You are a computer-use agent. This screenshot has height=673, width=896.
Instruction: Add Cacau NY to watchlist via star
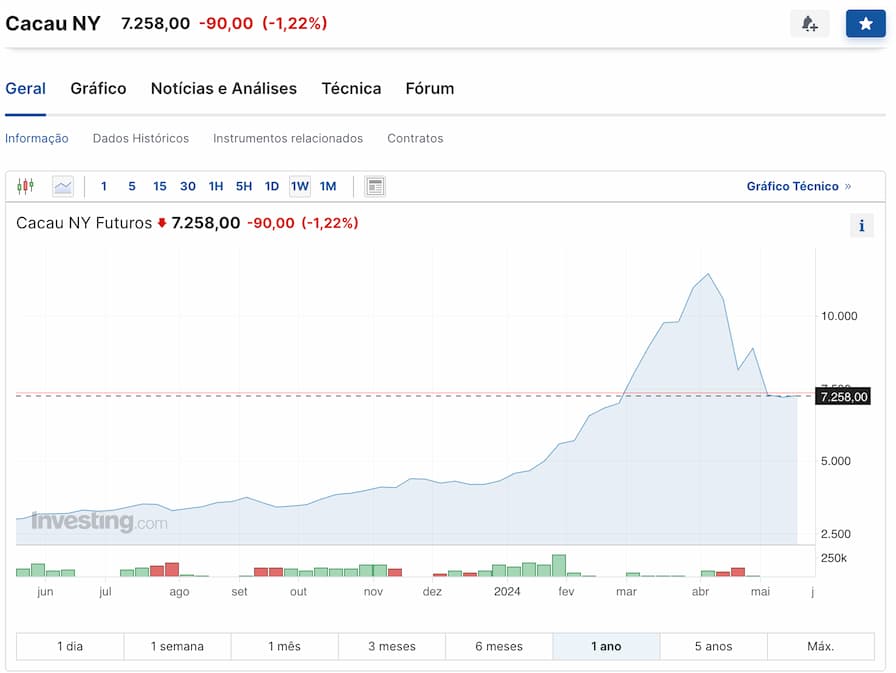(x=865, y=24)
